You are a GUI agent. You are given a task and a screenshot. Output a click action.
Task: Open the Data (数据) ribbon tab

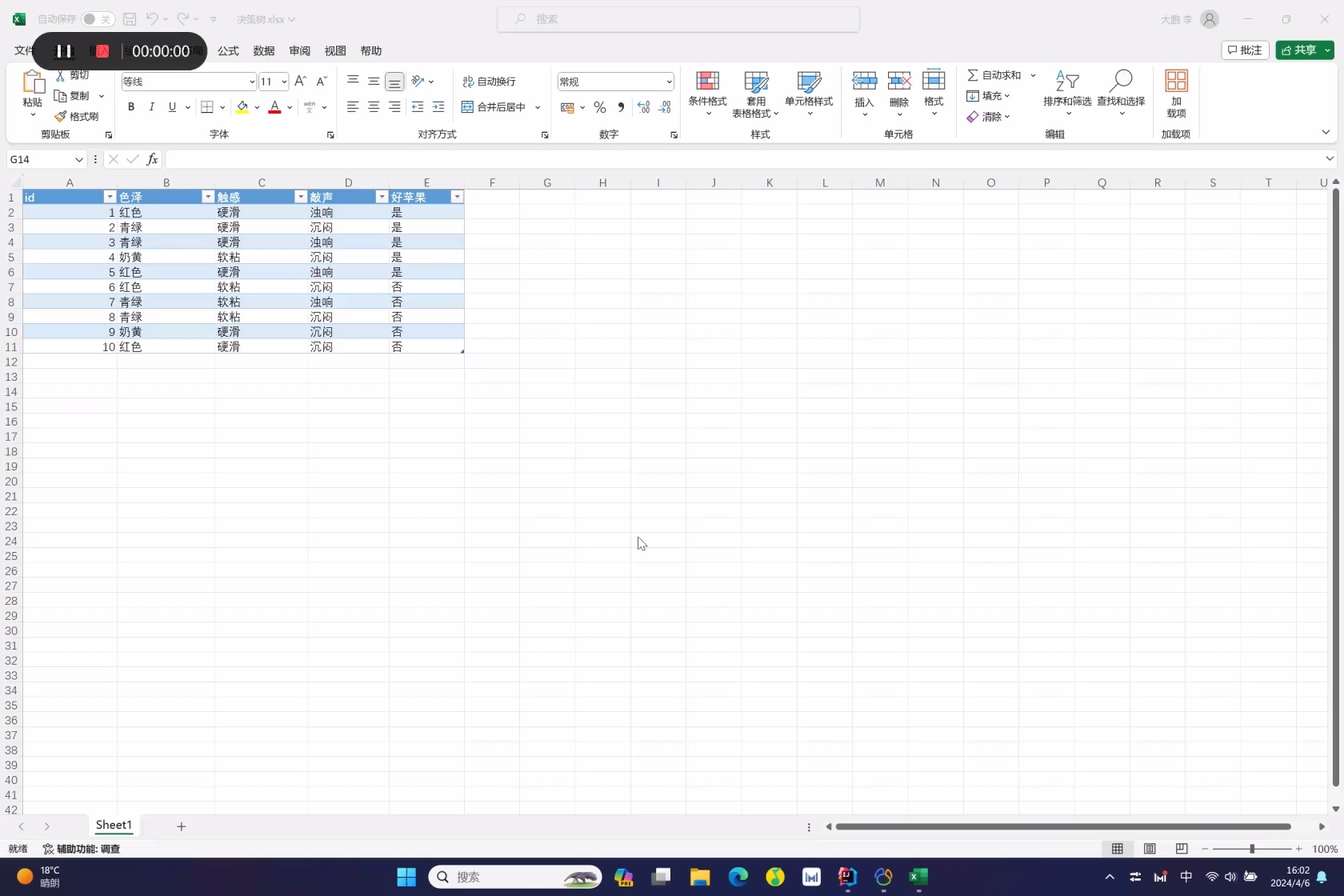click(264, 51)
